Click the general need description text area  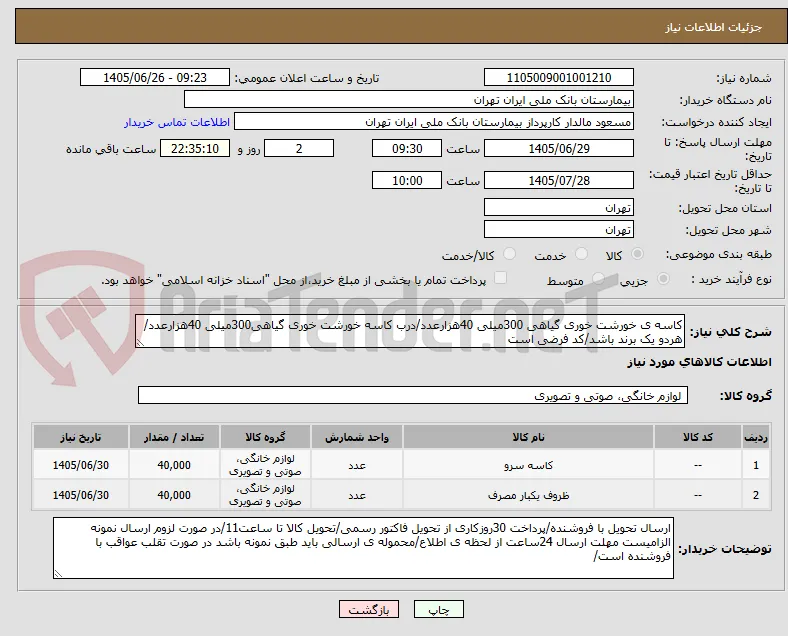coord(410,332)
